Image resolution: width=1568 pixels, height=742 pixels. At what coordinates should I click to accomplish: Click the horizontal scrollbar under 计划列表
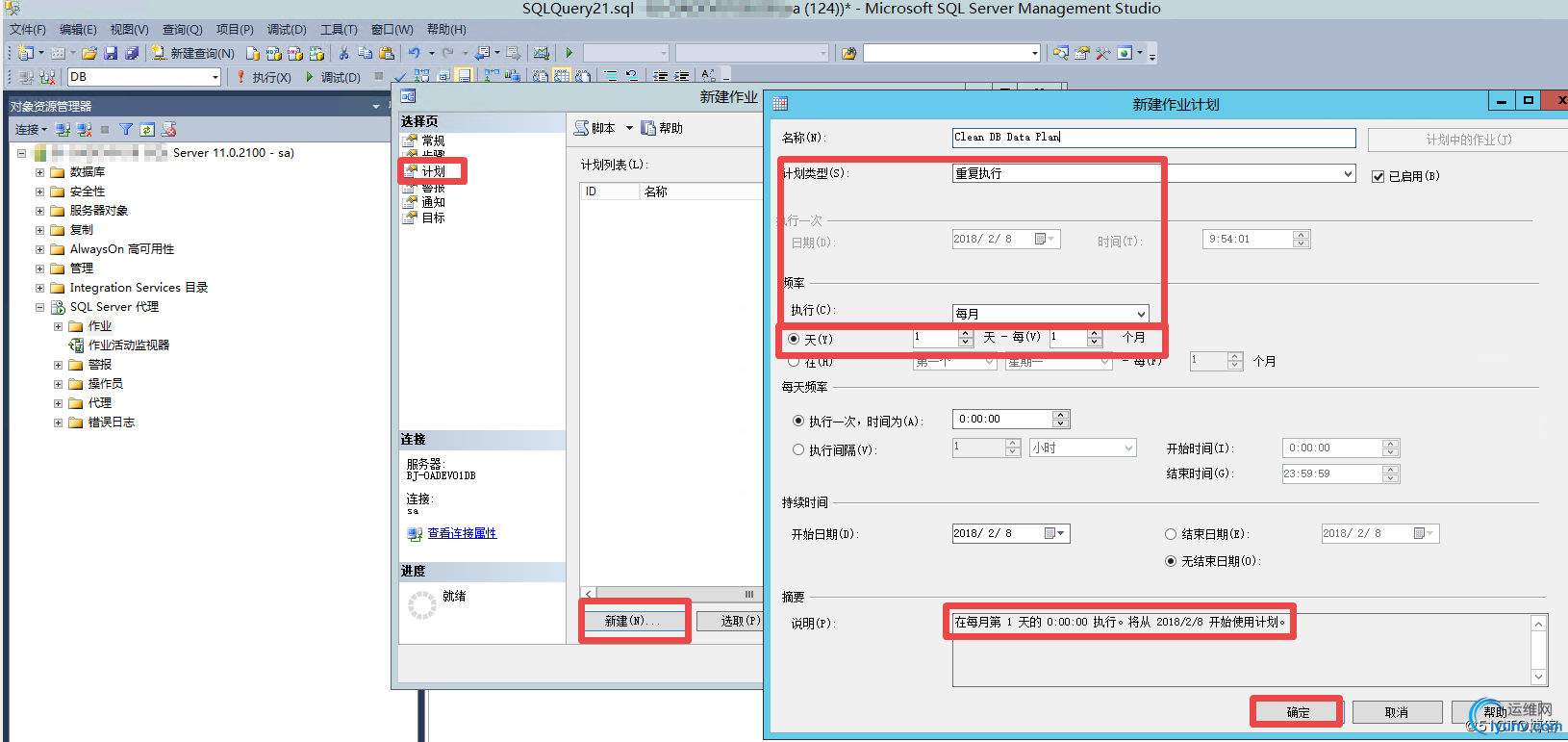[x=673, y=594]
